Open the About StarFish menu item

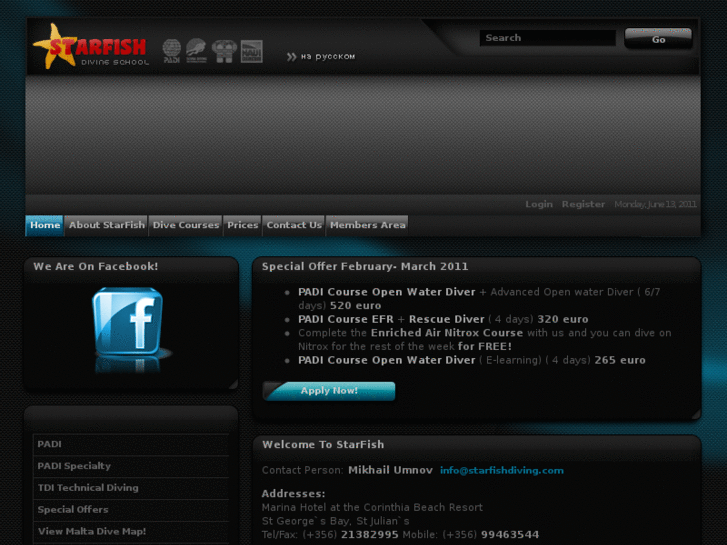click(107, 225)
